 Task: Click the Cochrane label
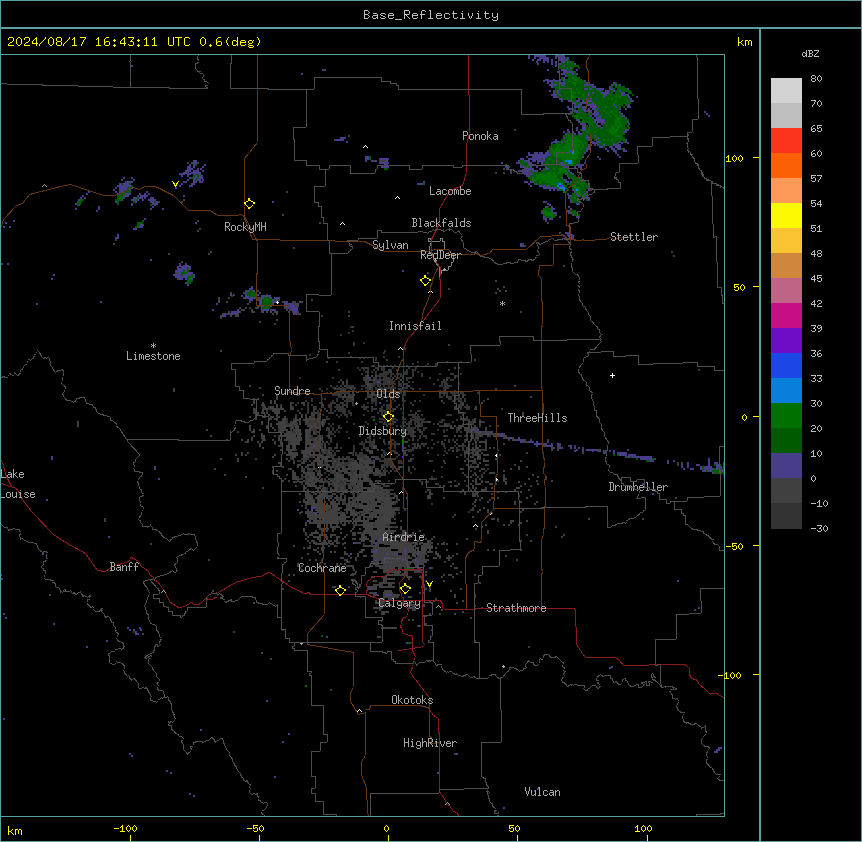pos(322,568)
